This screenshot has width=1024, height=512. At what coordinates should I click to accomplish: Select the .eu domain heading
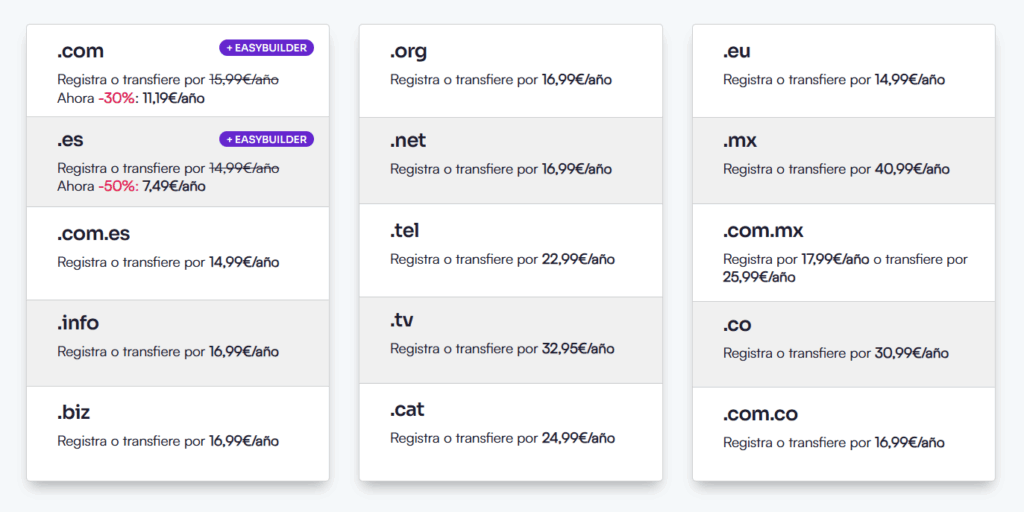point(737,51)
